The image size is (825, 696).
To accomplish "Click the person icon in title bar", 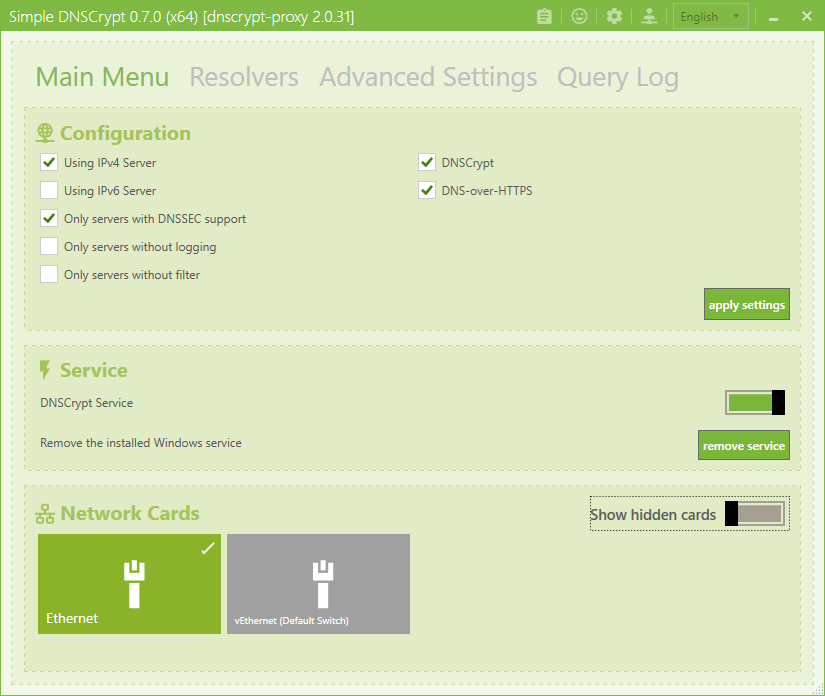I will (650, 16).
